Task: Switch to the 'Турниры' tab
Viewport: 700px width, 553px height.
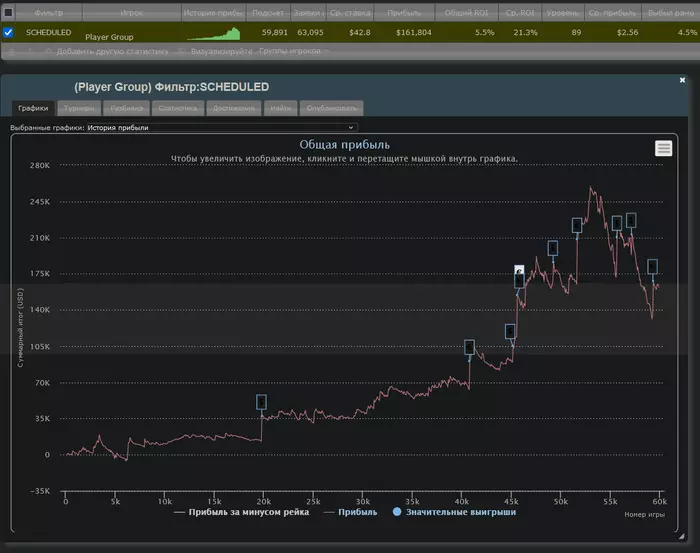Action: (x=78, y=108)
